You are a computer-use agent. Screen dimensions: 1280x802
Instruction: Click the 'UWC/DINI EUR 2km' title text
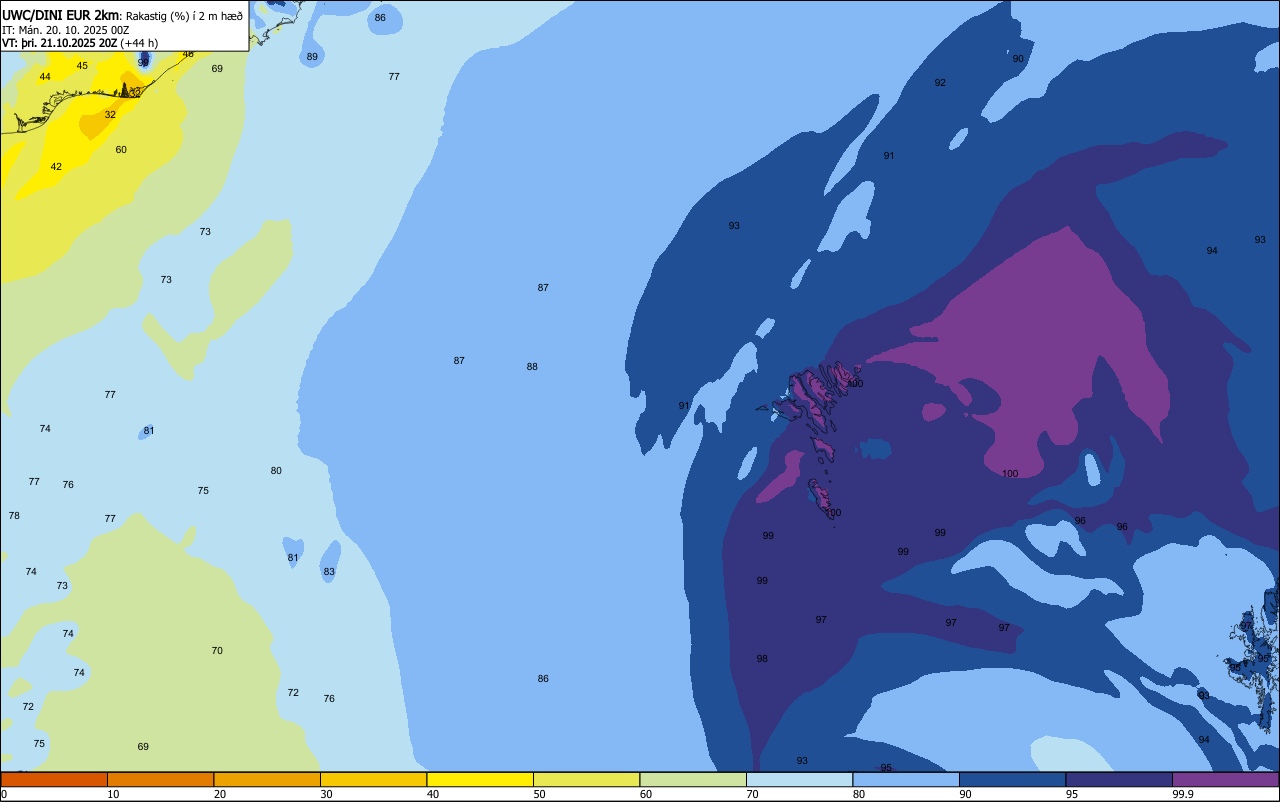pos(61,15)
